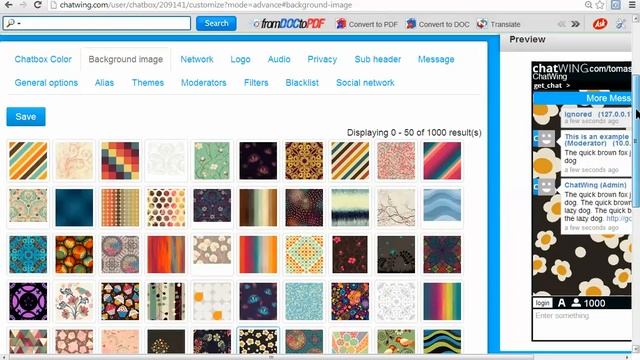Select the cupcakes pattern background
640x360 pixels.
(x=120, y=301)
